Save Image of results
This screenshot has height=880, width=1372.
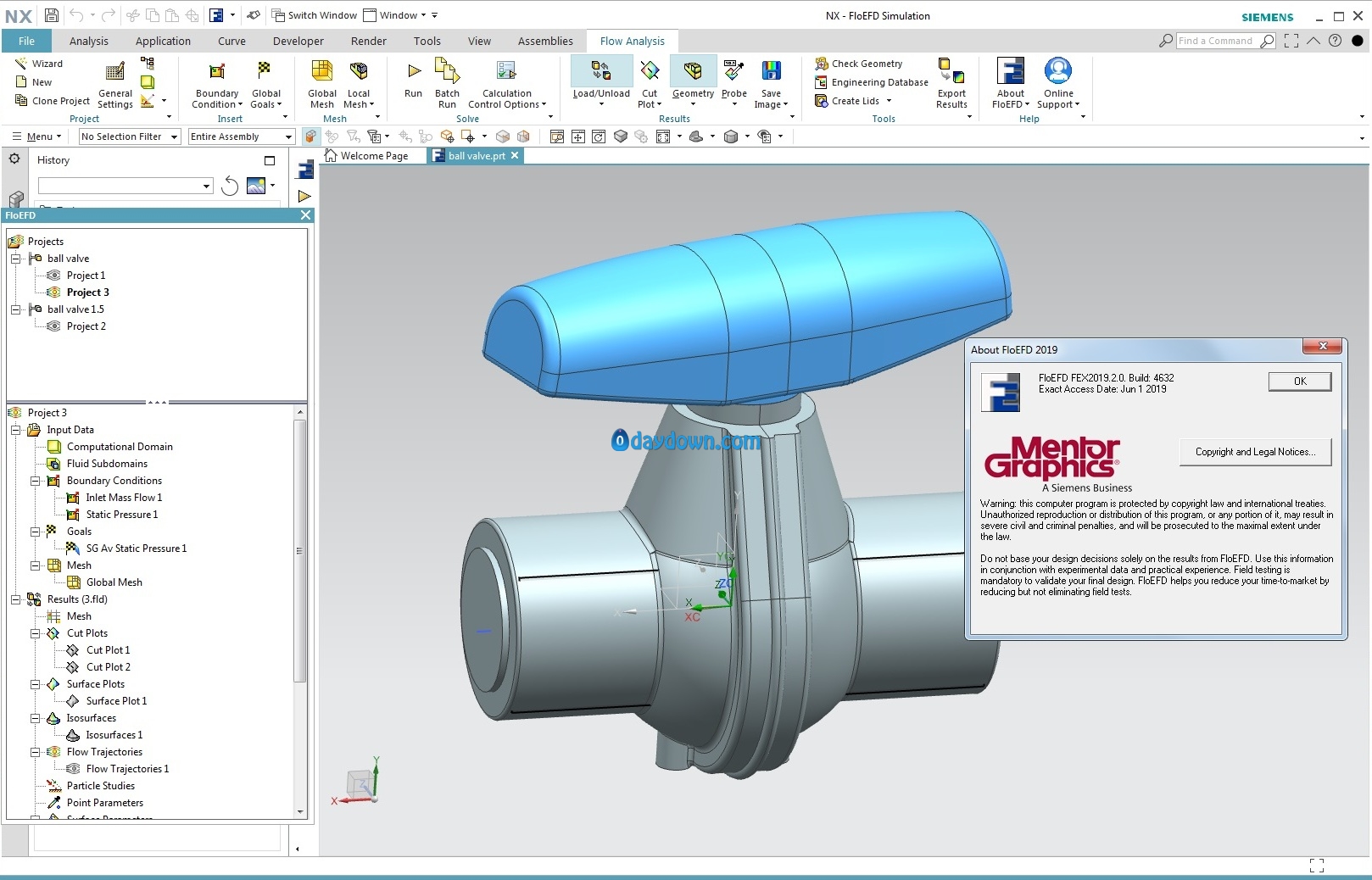[x=771, y=85]
